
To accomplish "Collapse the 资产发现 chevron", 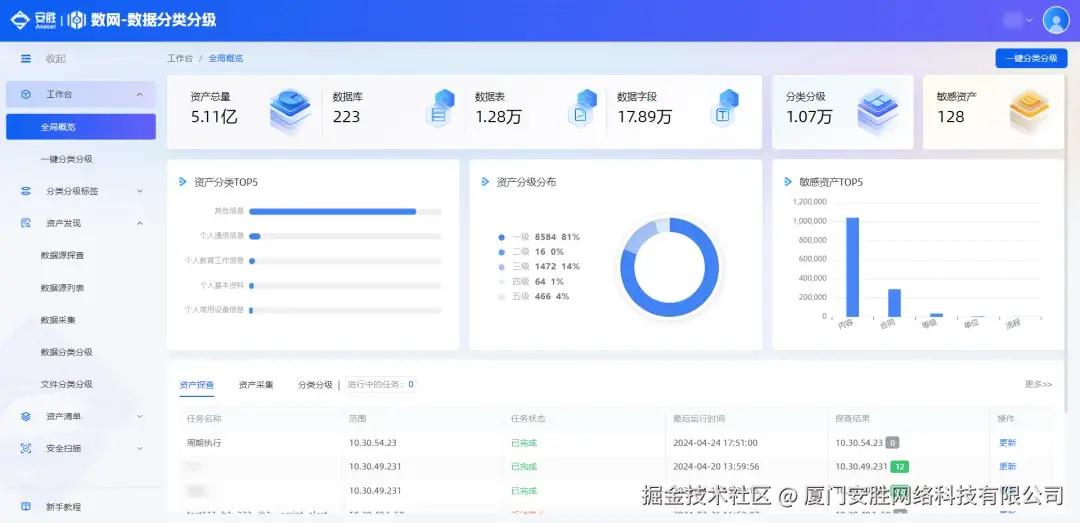I will [x=140, y=223].
